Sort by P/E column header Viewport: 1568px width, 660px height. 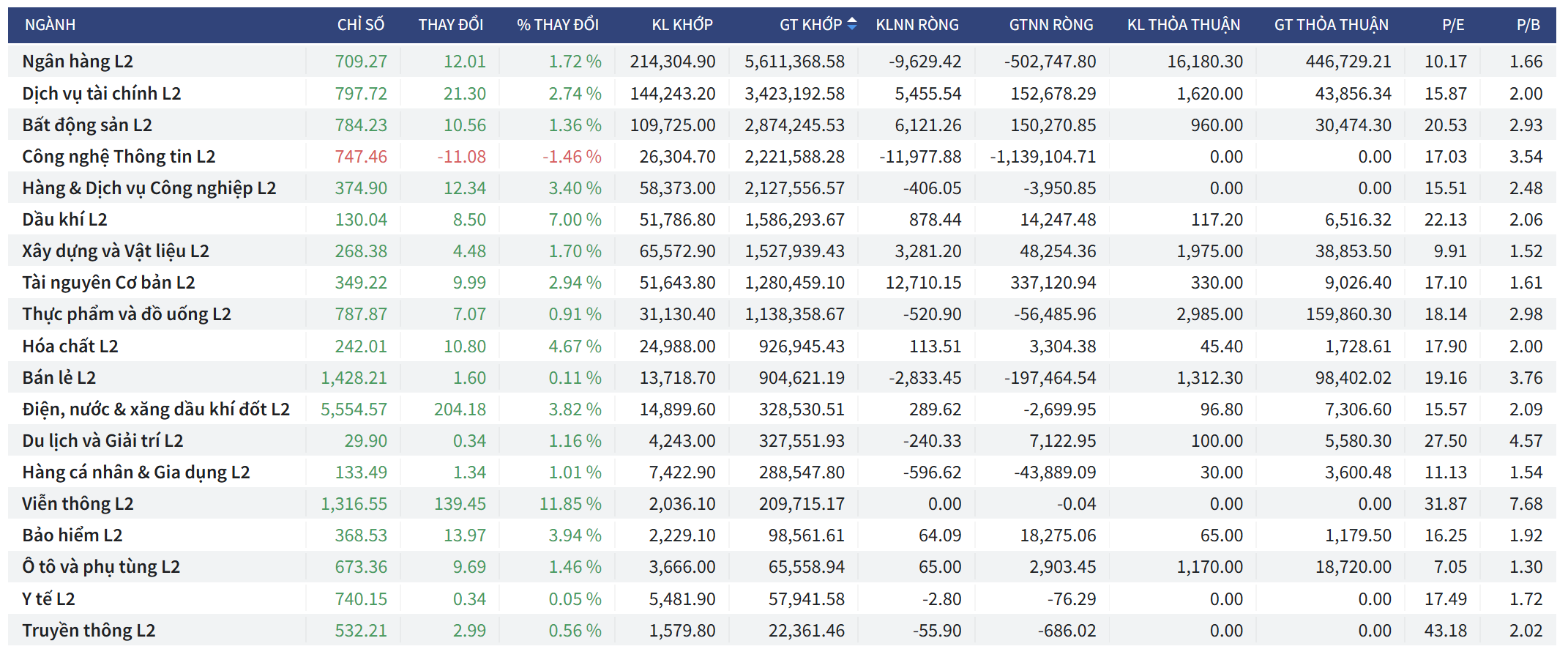(1452, 25)
